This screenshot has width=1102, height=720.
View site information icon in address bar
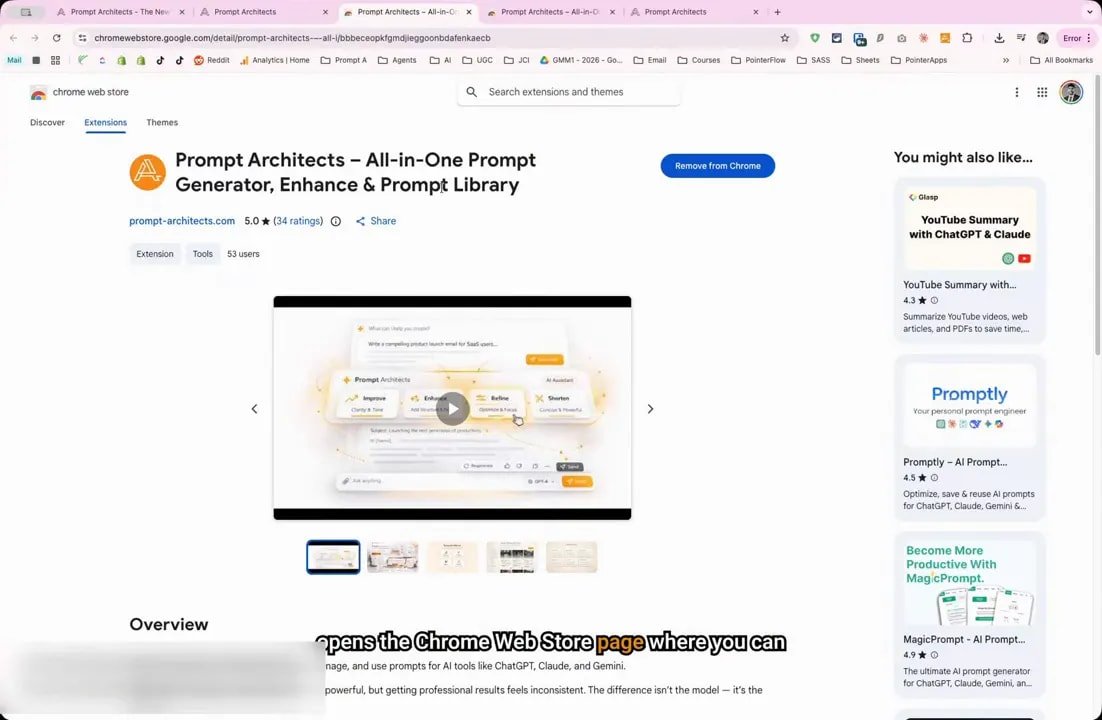(x=82, y=38)
